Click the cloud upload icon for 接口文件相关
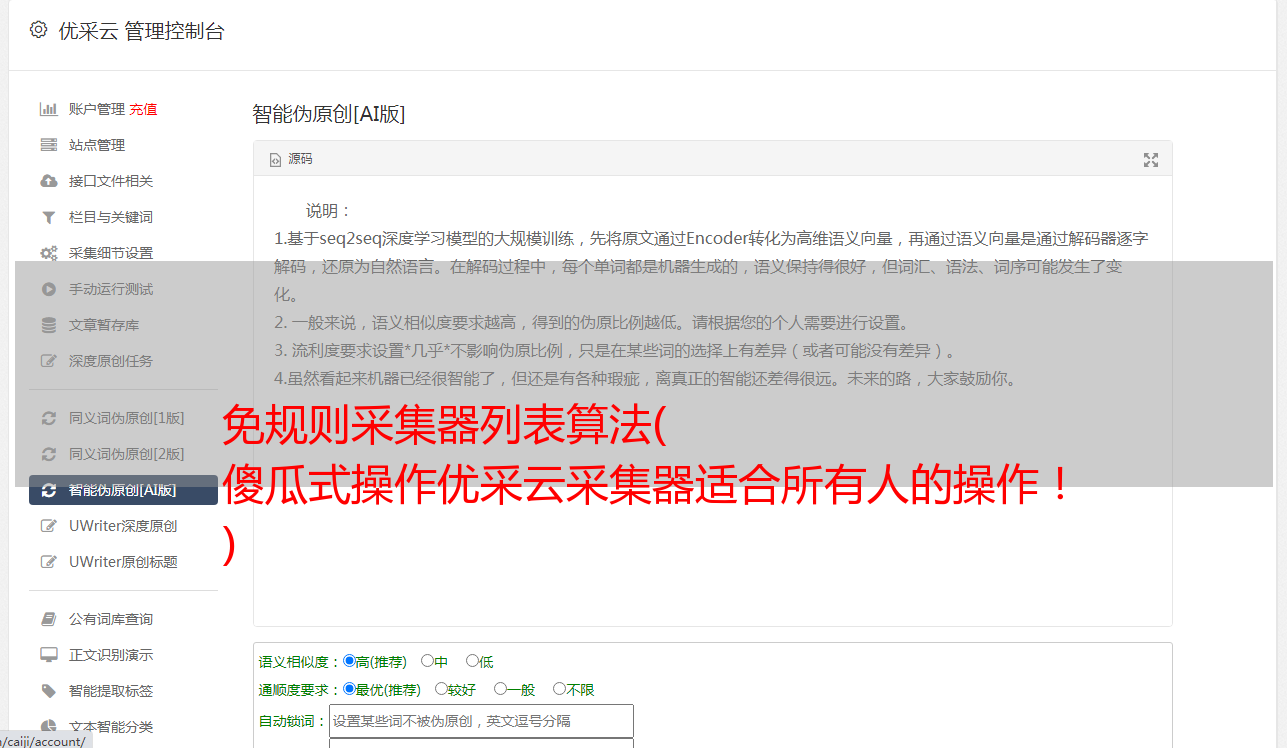Image resolution: width=1287 pixels, height=748 pixels. tap(48, 181)
